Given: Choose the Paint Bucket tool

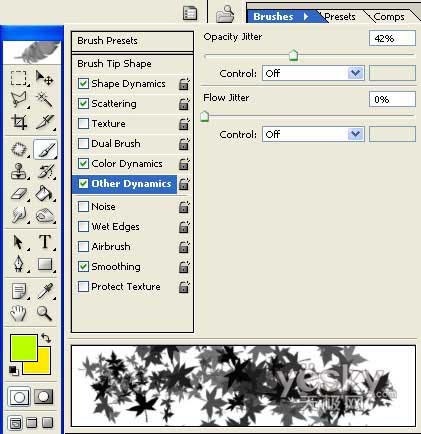Looking at the screenshot, I should 45,193.
